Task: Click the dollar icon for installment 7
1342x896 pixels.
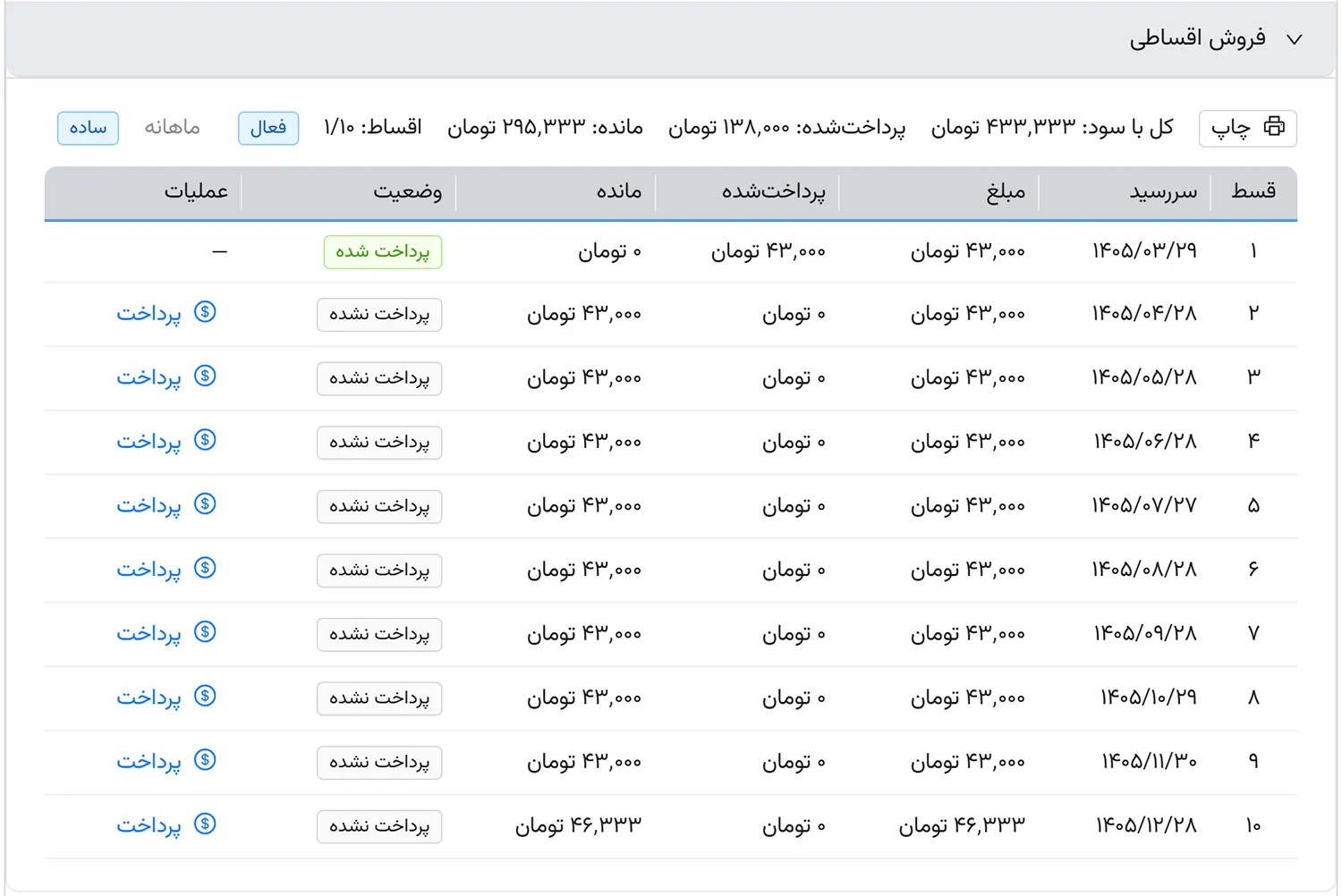Action: (205, 632)
